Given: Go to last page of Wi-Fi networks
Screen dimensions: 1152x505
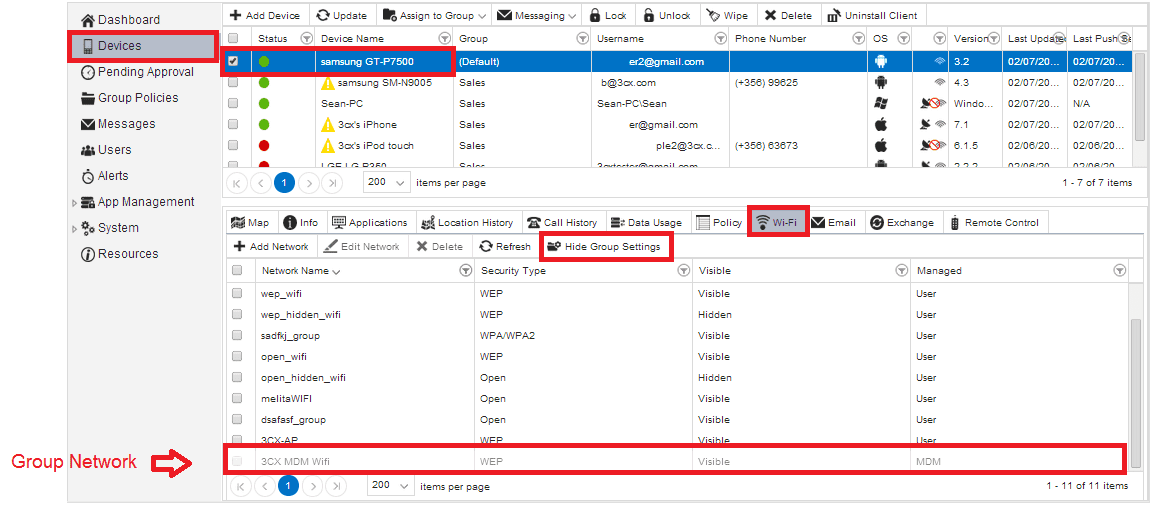Looking at the screenshot, I should coord(334,486).
